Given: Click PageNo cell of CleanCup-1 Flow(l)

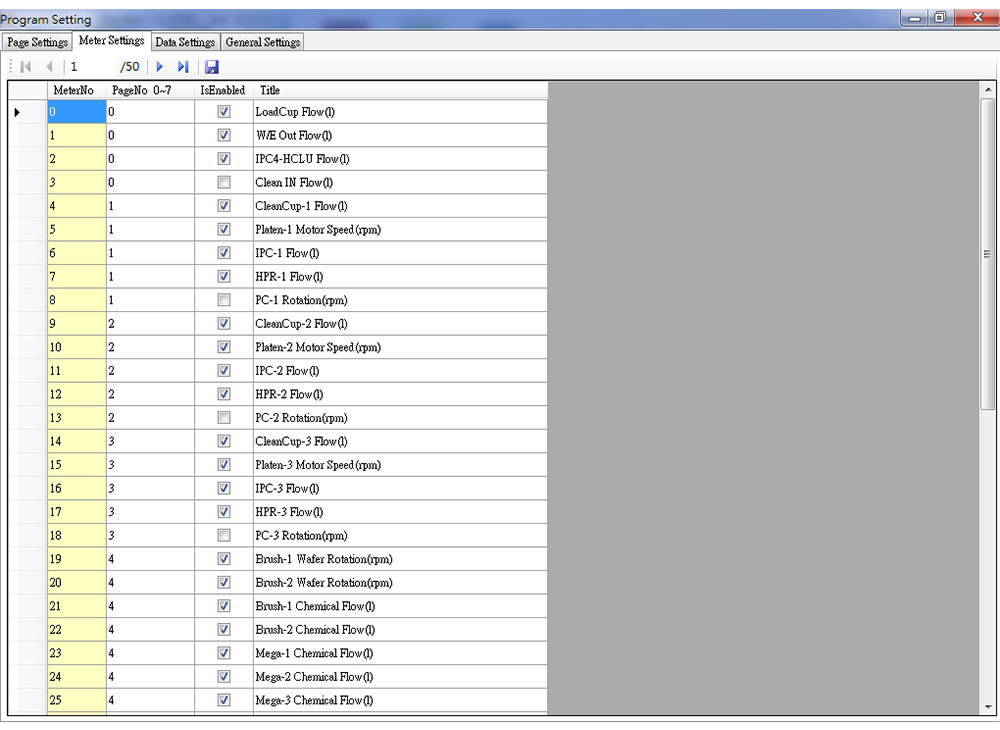Looking at the screenshot, I should click(150, 206).
